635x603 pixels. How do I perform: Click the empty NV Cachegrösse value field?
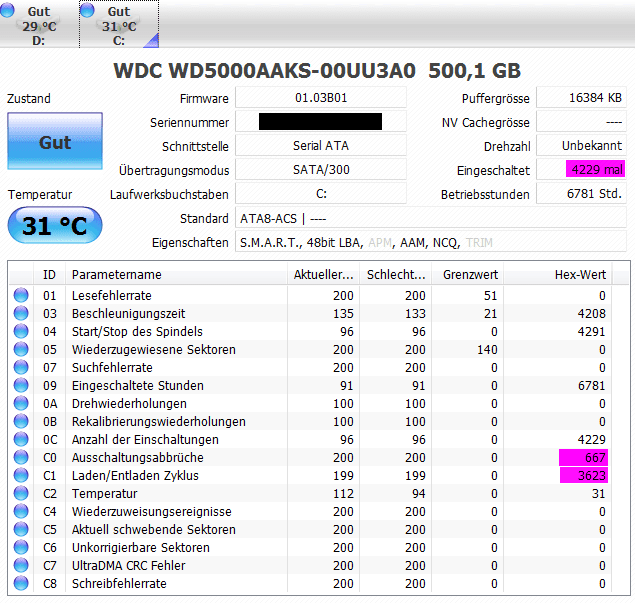[x=582, y=121]
